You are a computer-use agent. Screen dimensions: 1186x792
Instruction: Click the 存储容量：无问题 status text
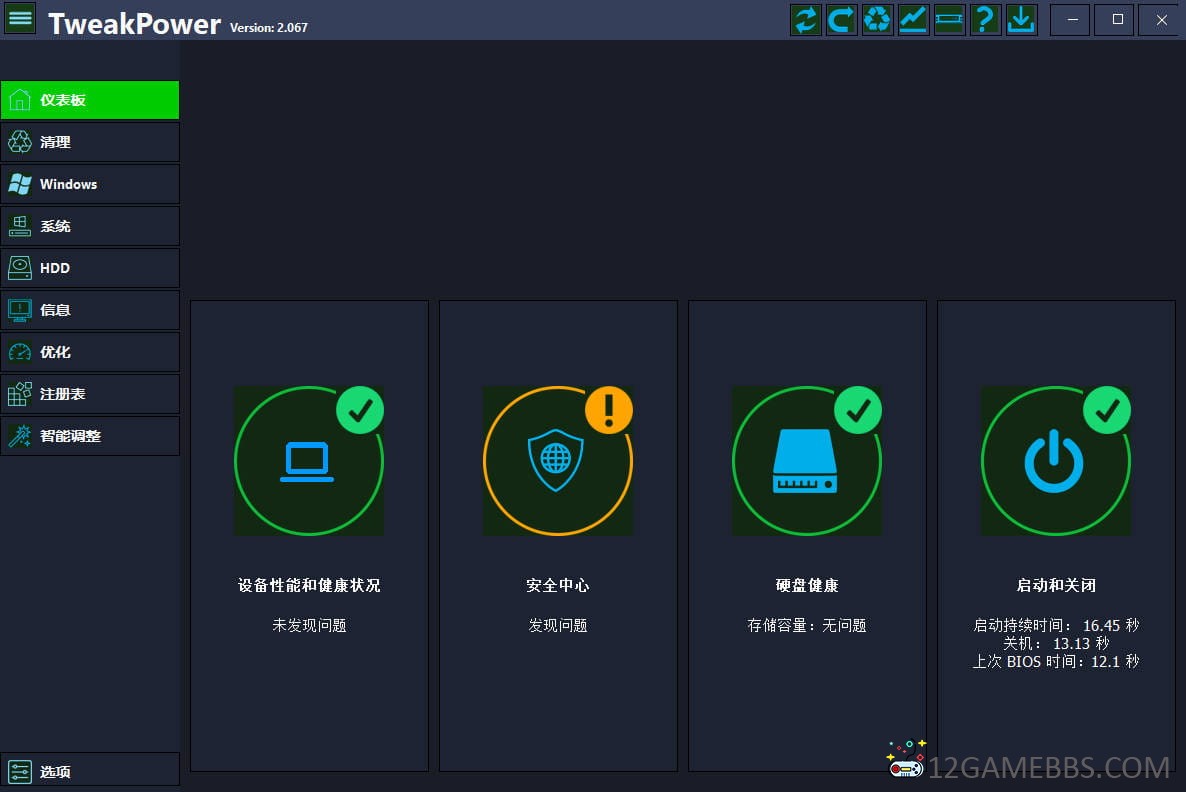tap(807, 626)
